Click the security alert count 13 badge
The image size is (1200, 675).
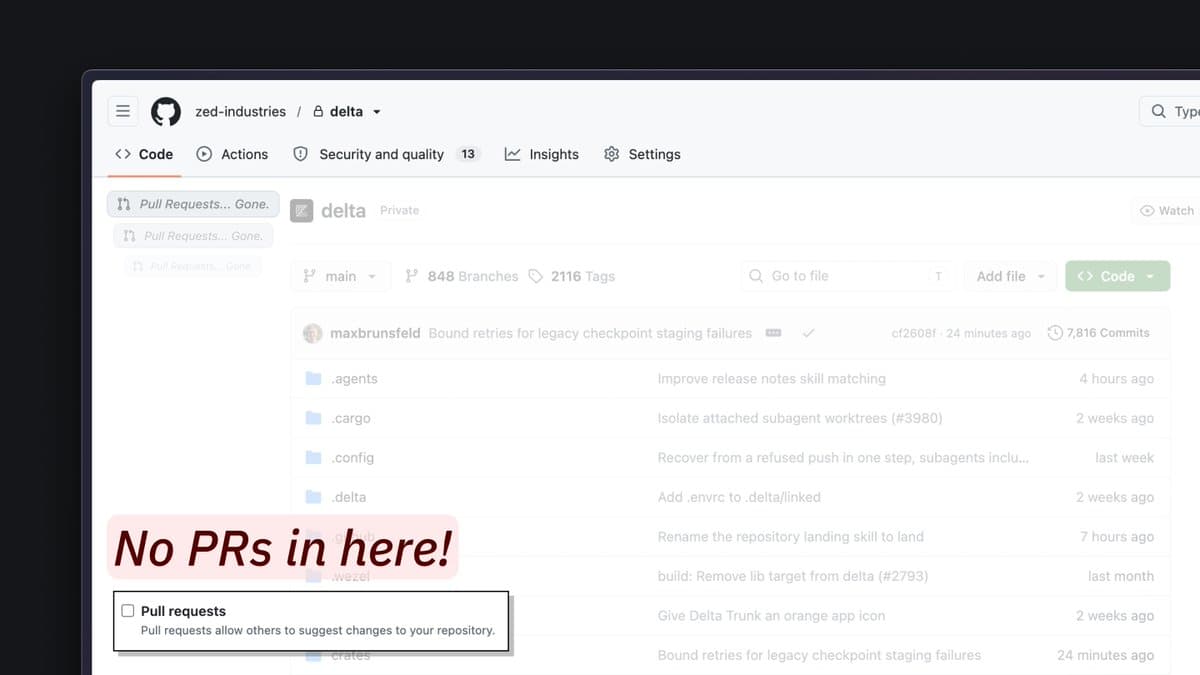(468, 154)
